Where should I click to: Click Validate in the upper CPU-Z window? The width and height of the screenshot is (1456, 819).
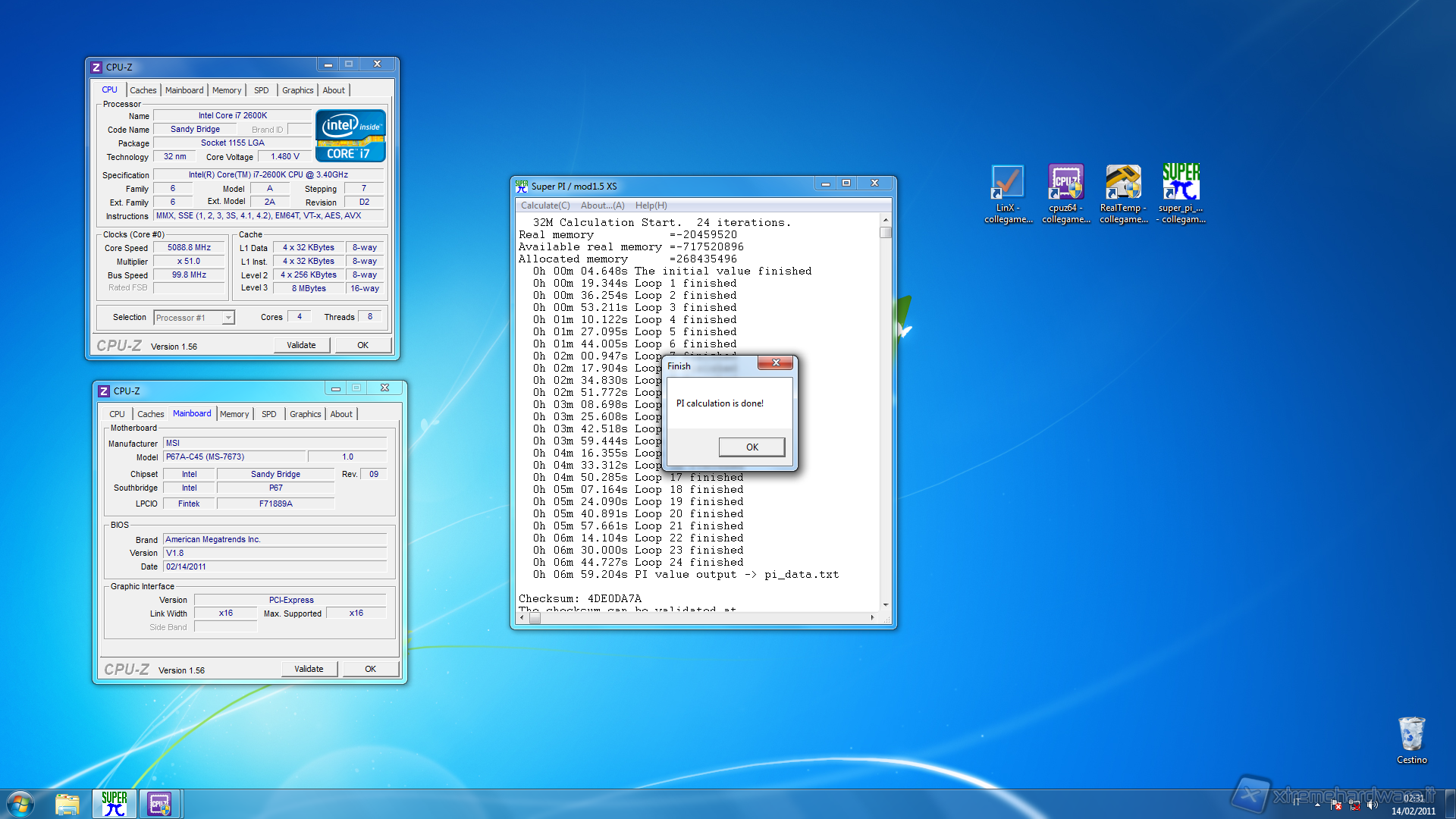click(x=301, y=345)
